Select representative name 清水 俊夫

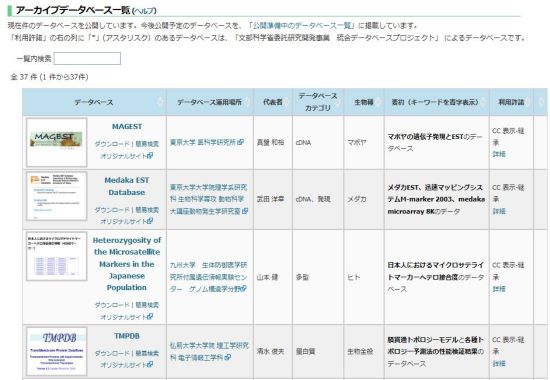pyautogui.click(x=270, y=351)
